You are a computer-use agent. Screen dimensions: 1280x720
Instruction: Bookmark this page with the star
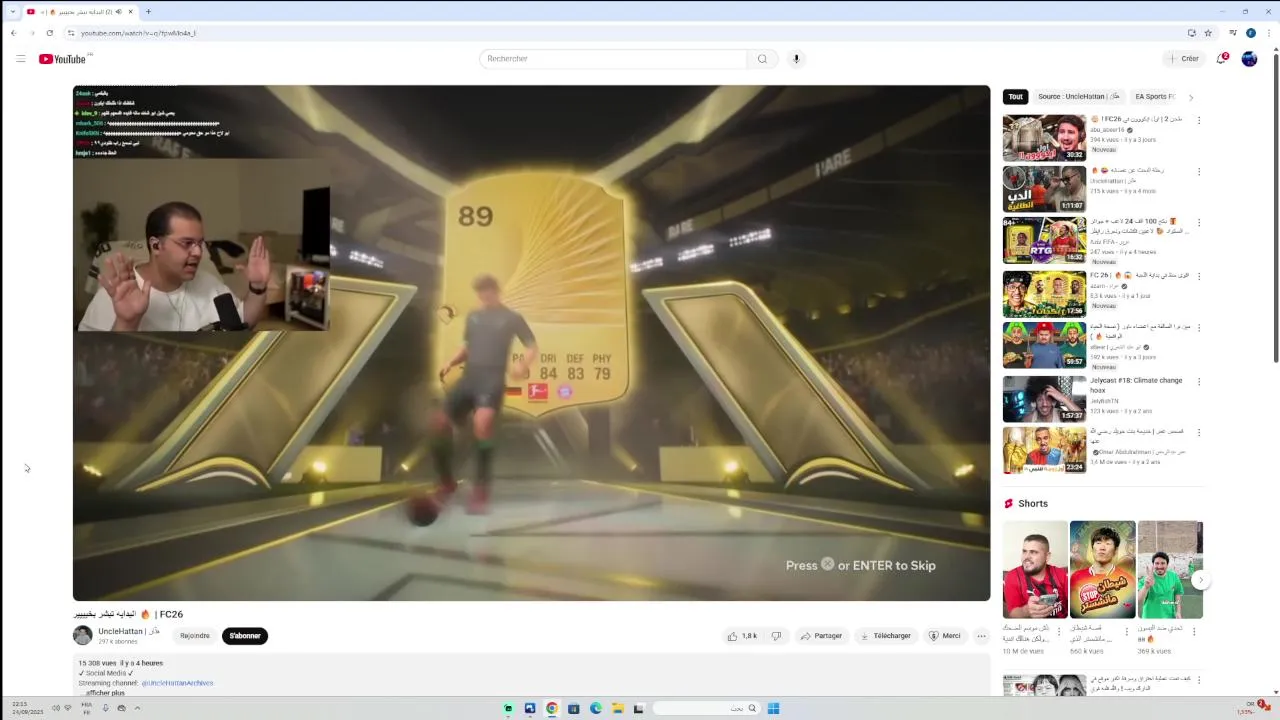[x=1207, y=33]
